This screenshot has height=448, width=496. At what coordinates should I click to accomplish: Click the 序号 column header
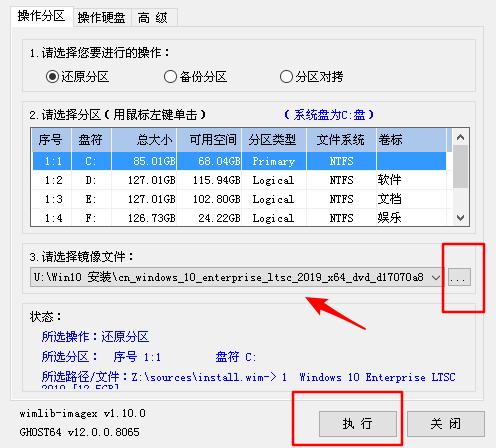click(51, 140)
